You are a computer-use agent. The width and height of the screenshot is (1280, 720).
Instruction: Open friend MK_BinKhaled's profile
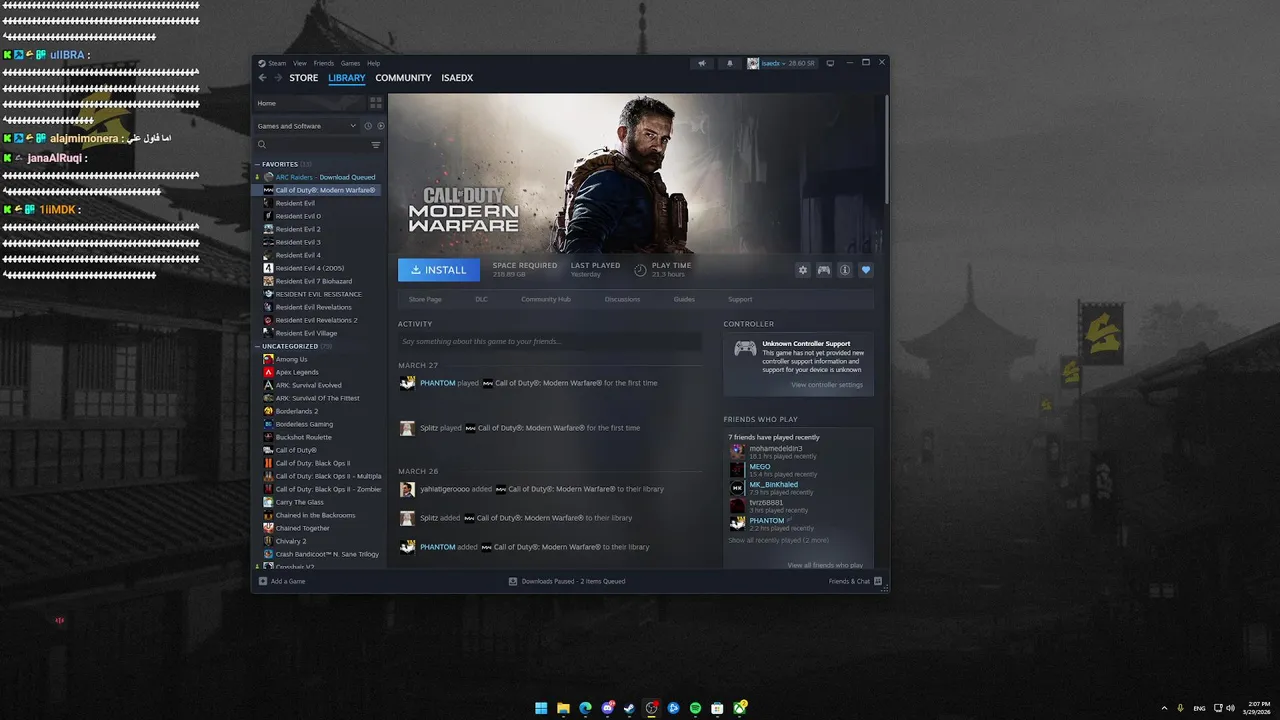774,485
